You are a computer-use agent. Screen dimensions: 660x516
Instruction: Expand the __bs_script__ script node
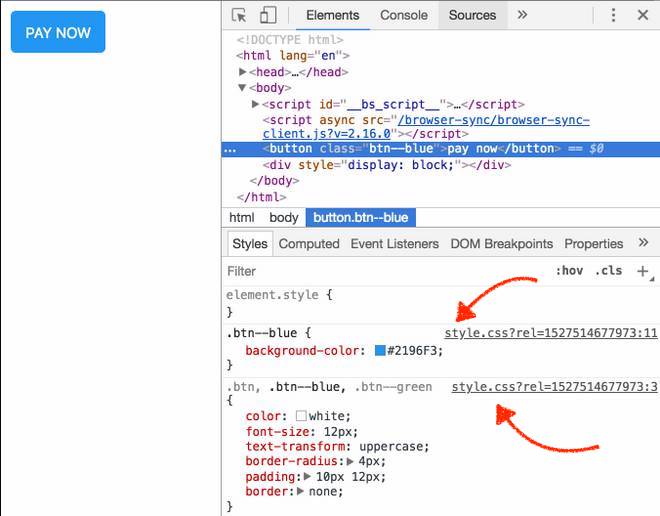tap(256, 104)
